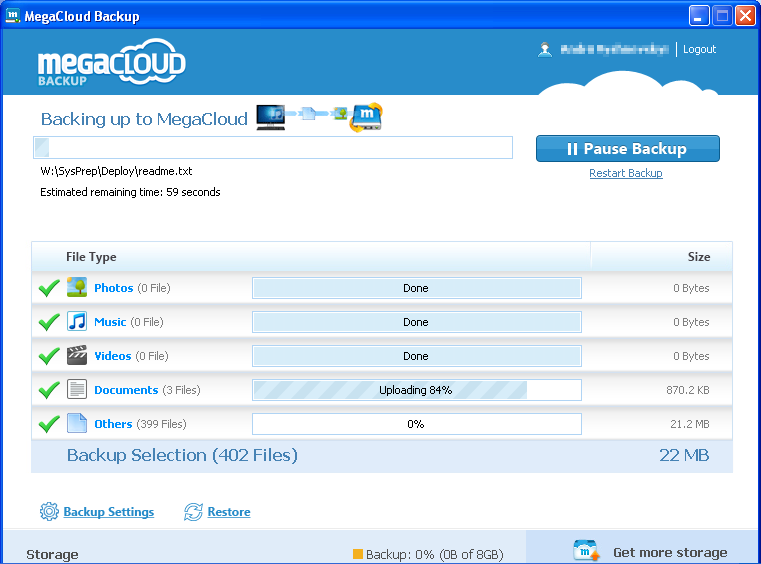
Task: Click the computer monitor icon in backup animation
Action: (x=271, y=117)
